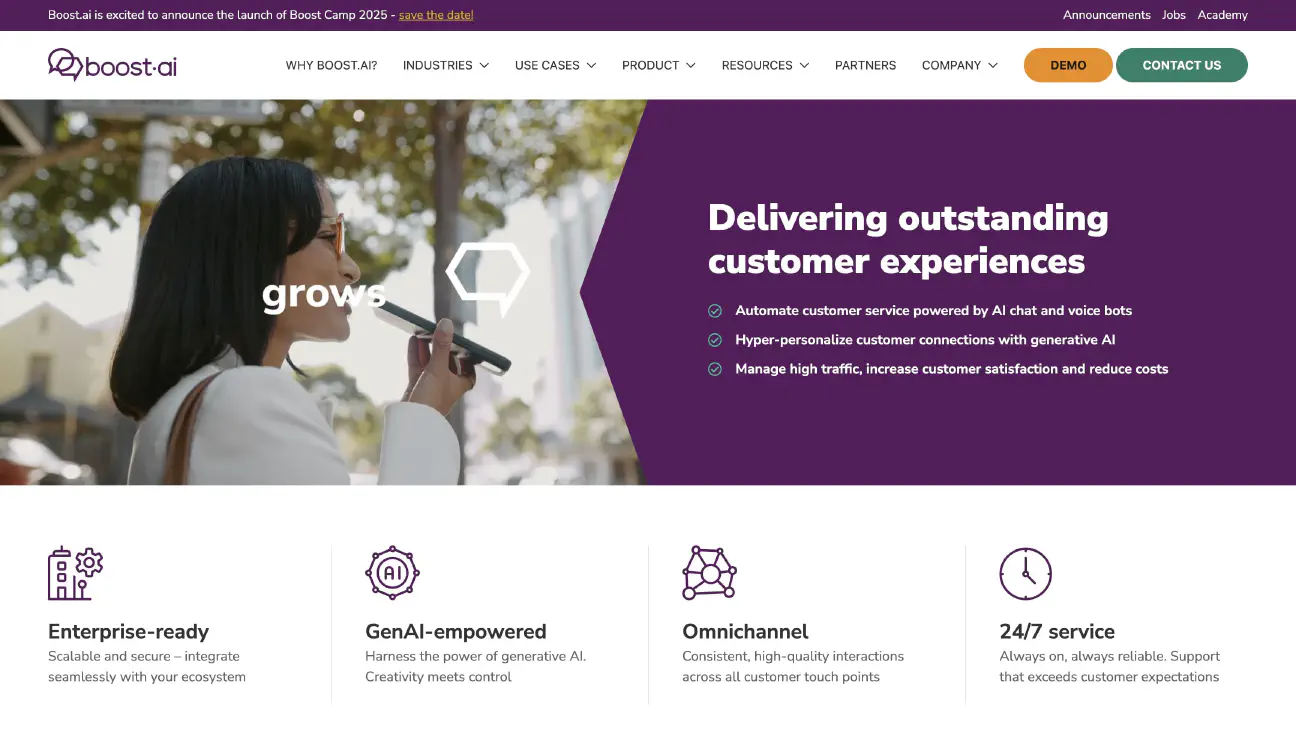Viewport: 1296px width, 734px height.
Task: Follow the save the date link
Action: pos(436,15)
